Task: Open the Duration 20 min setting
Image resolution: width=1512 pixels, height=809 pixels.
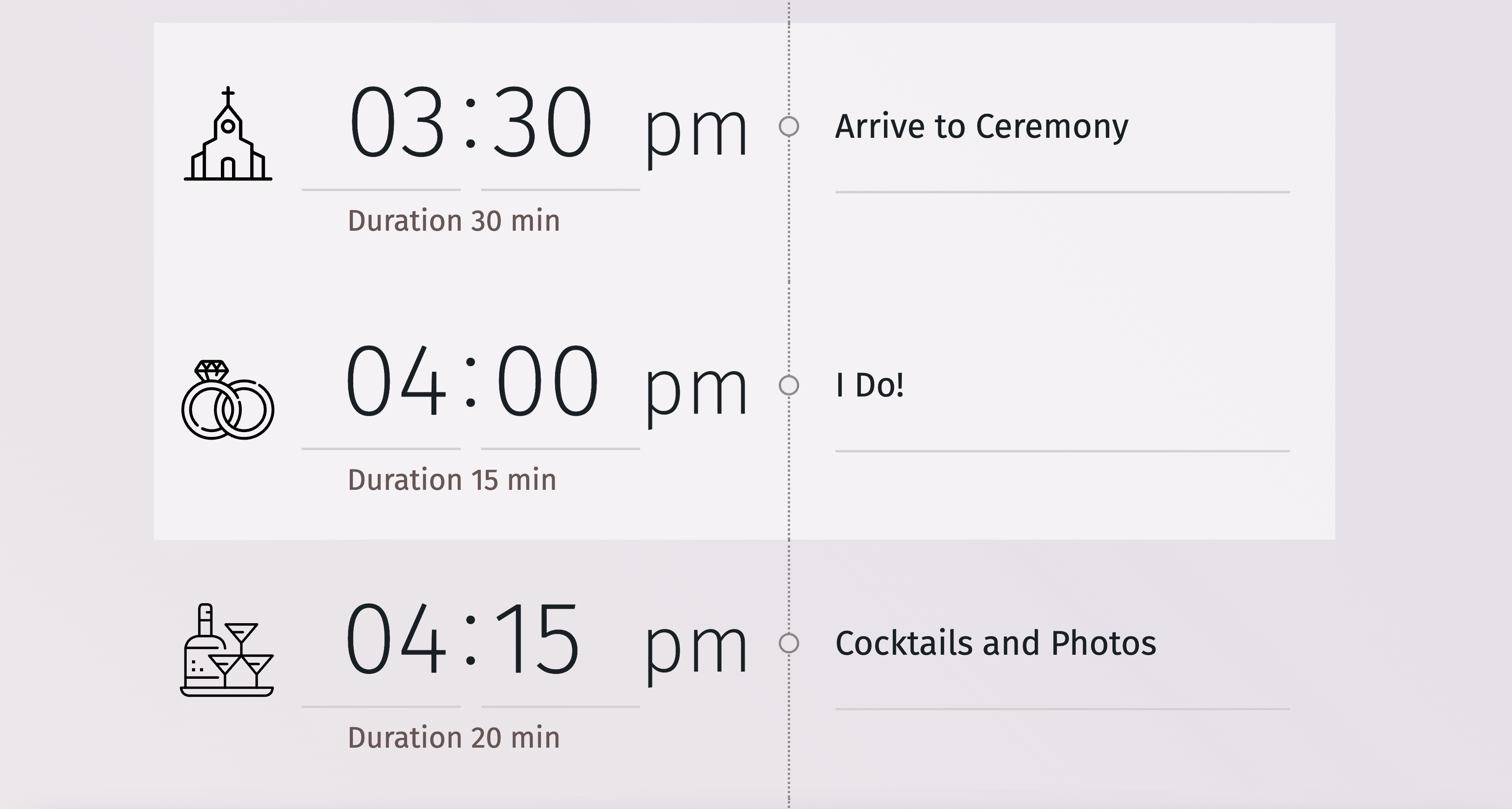Action: point(454,737)
